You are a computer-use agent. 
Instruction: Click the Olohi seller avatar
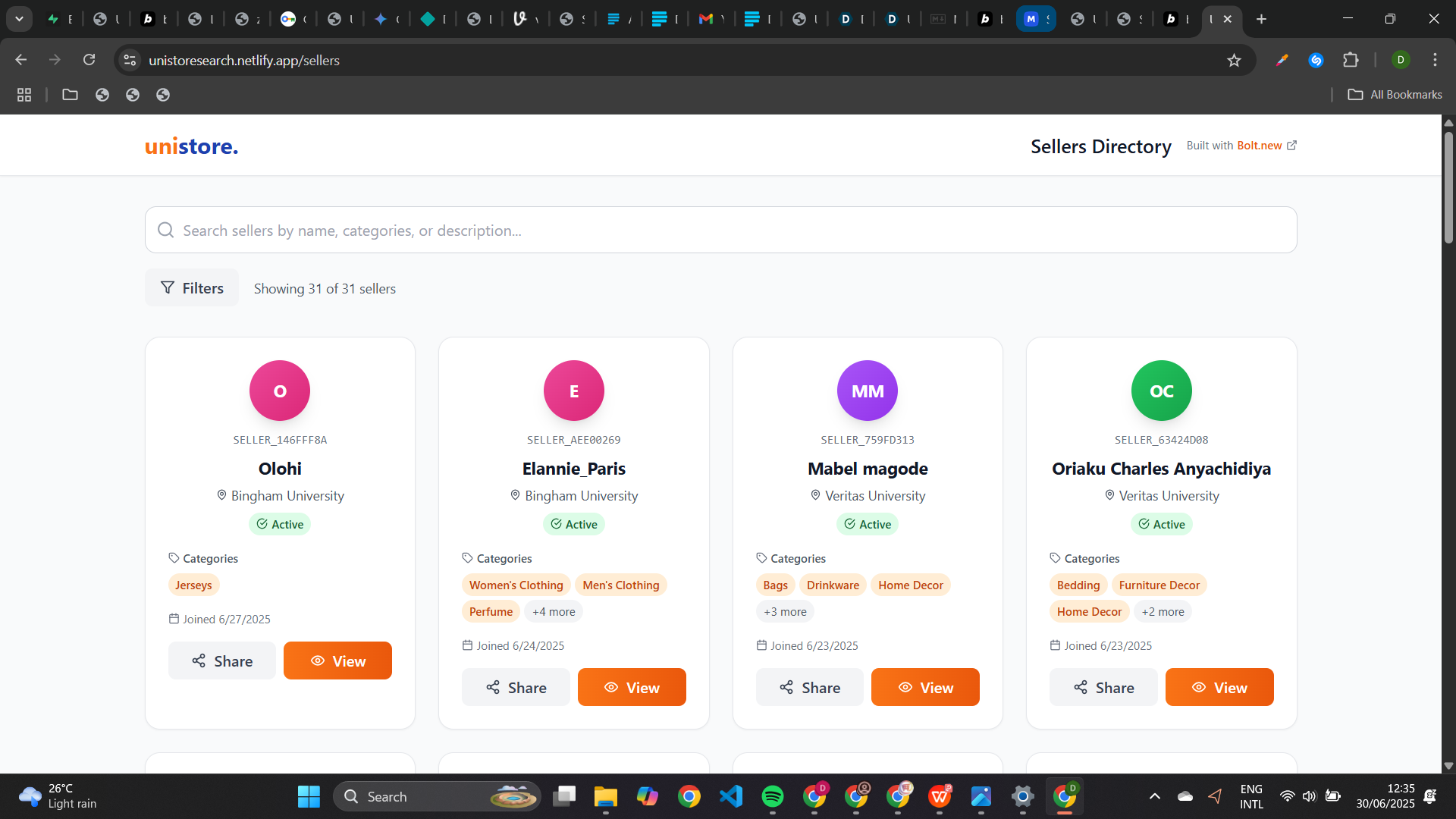click(x=280, y=391)
